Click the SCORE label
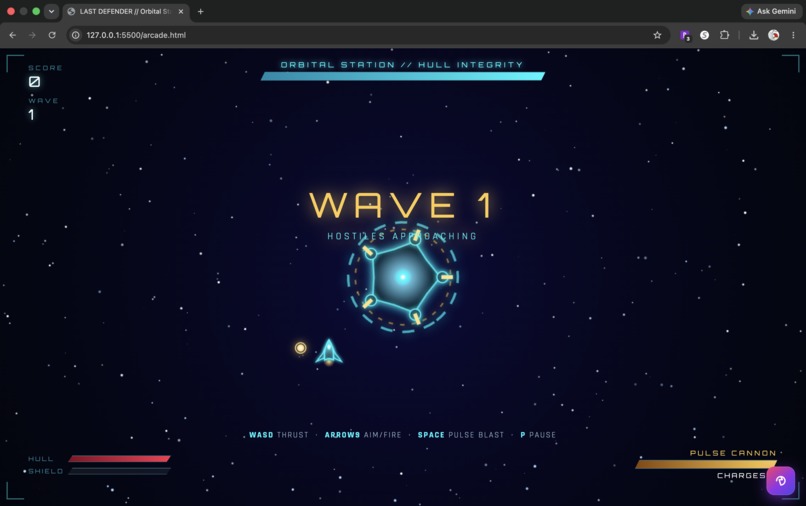 (x=45, y=68)
